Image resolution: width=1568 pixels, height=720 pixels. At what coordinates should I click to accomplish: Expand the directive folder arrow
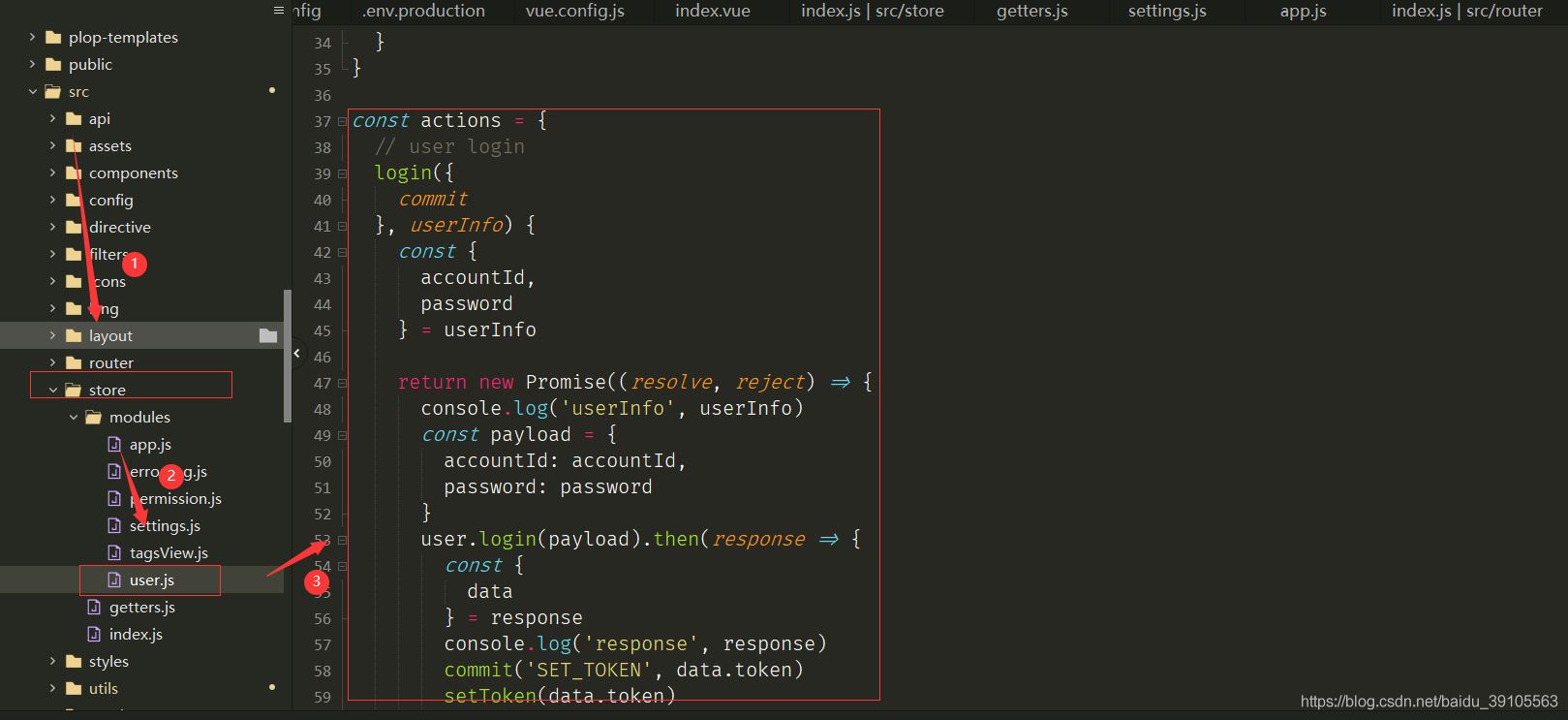coord(52,228)
